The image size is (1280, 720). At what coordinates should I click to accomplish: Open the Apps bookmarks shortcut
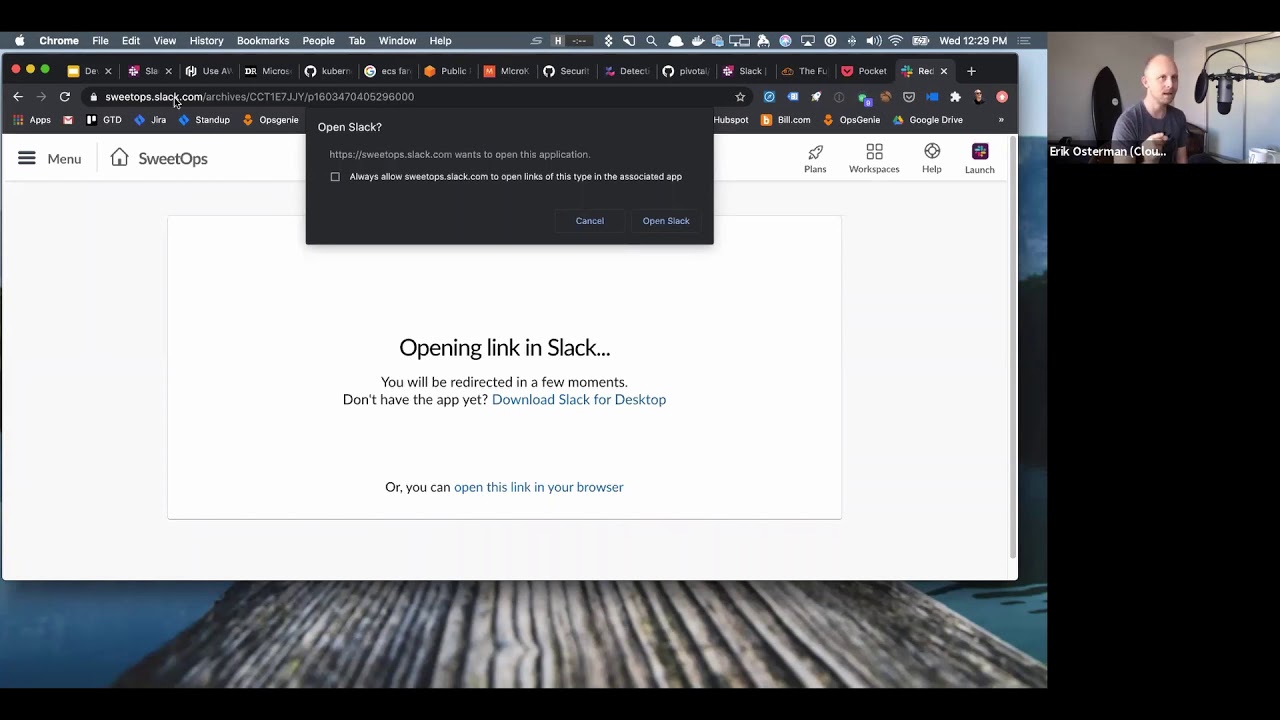[31, 120]
